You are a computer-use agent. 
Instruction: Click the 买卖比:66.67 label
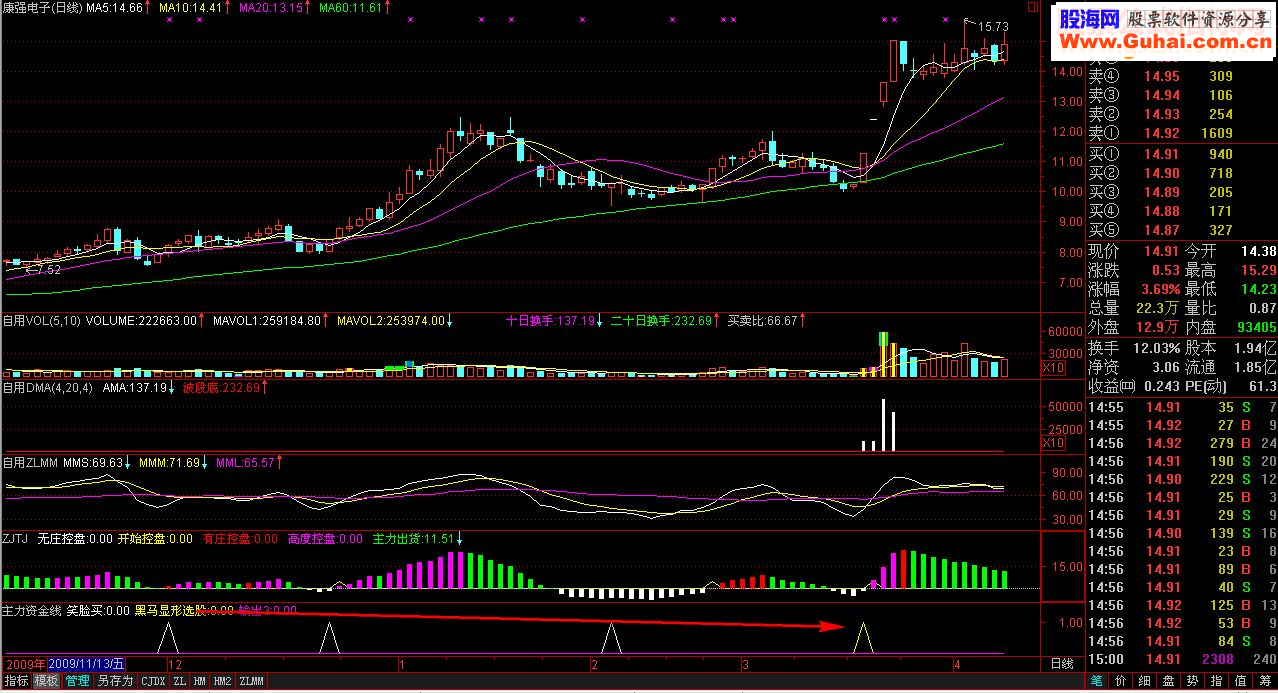pyautogui.click(x=762, y=320)
